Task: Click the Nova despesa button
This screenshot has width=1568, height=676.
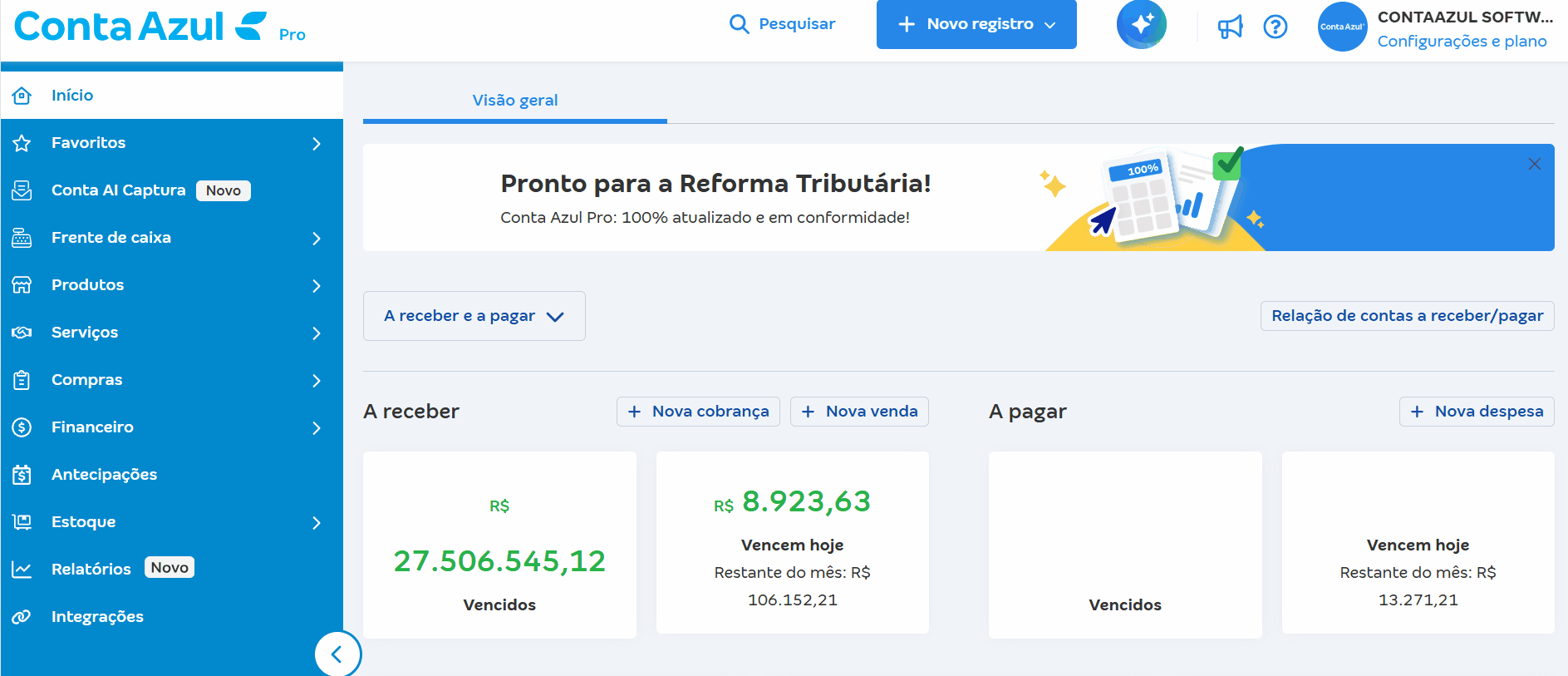Action: tap(1477, 412)
